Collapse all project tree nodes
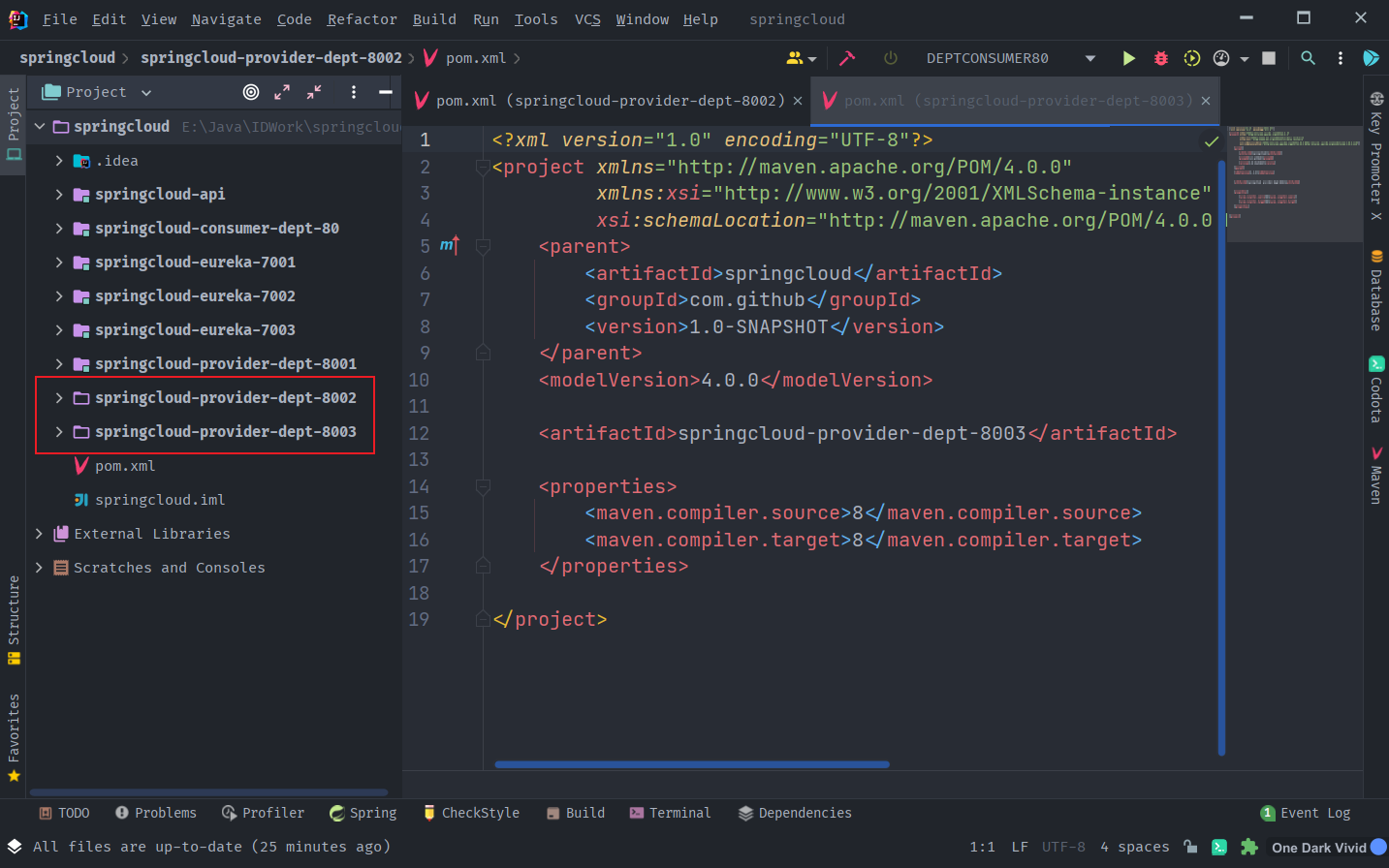1389x868 pixels. 314,92
